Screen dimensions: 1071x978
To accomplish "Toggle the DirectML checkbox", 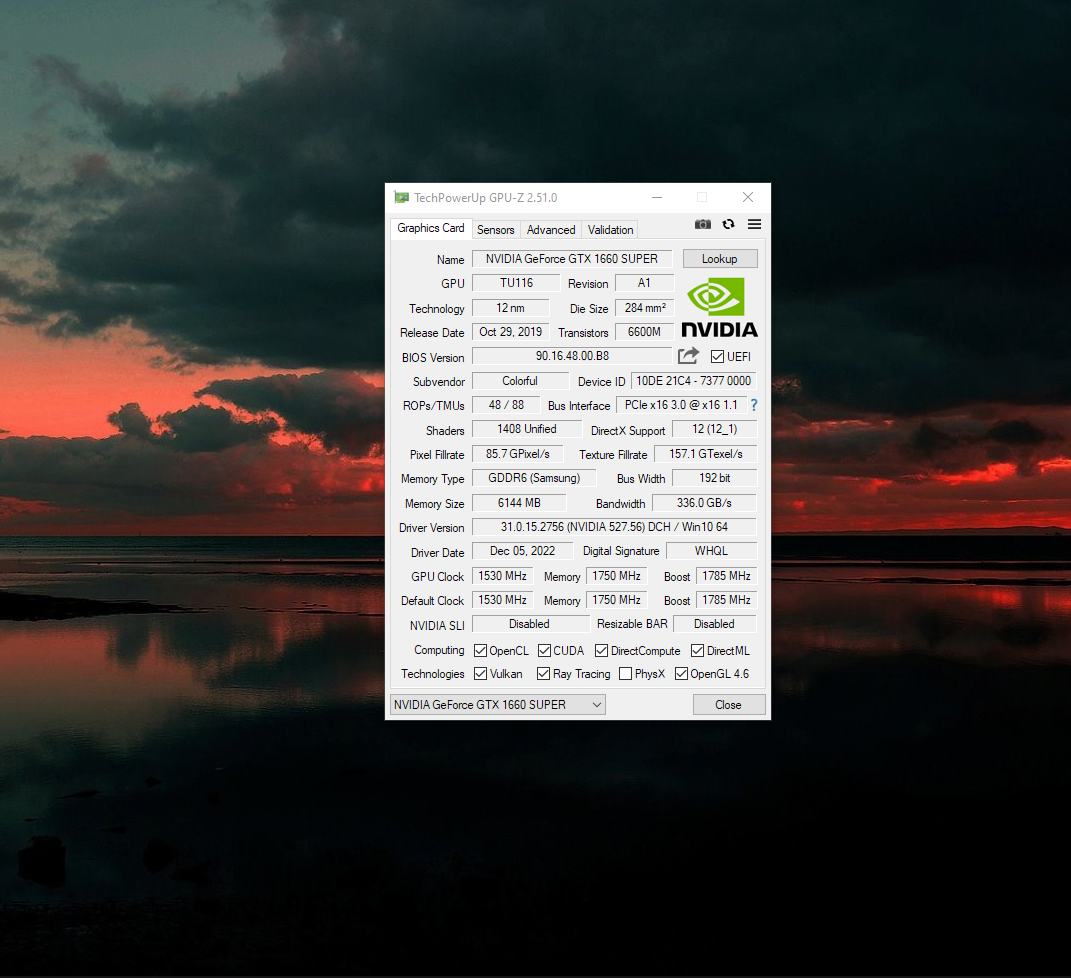I will coord(697,650).
